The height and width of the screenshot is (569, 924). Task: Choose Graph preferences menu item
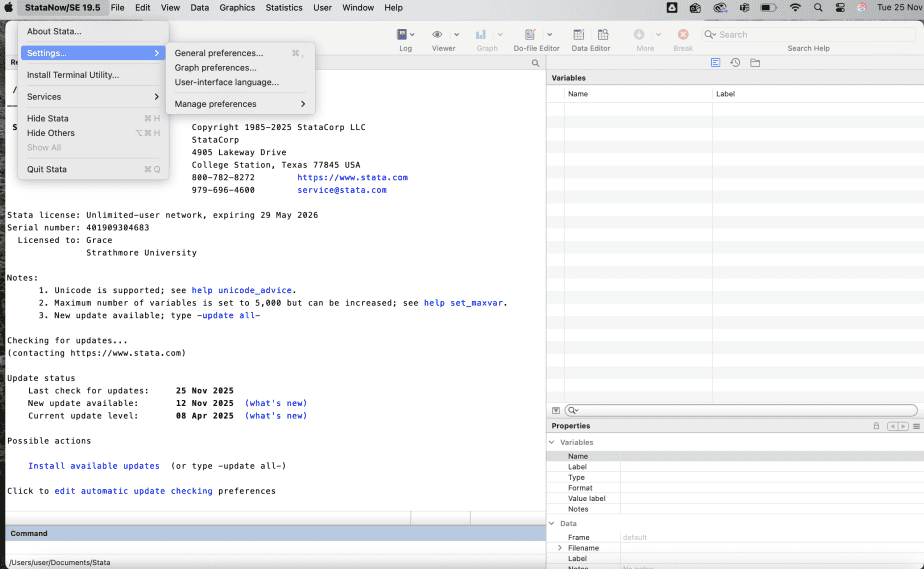pyautogui.click(x=240, y=68)
